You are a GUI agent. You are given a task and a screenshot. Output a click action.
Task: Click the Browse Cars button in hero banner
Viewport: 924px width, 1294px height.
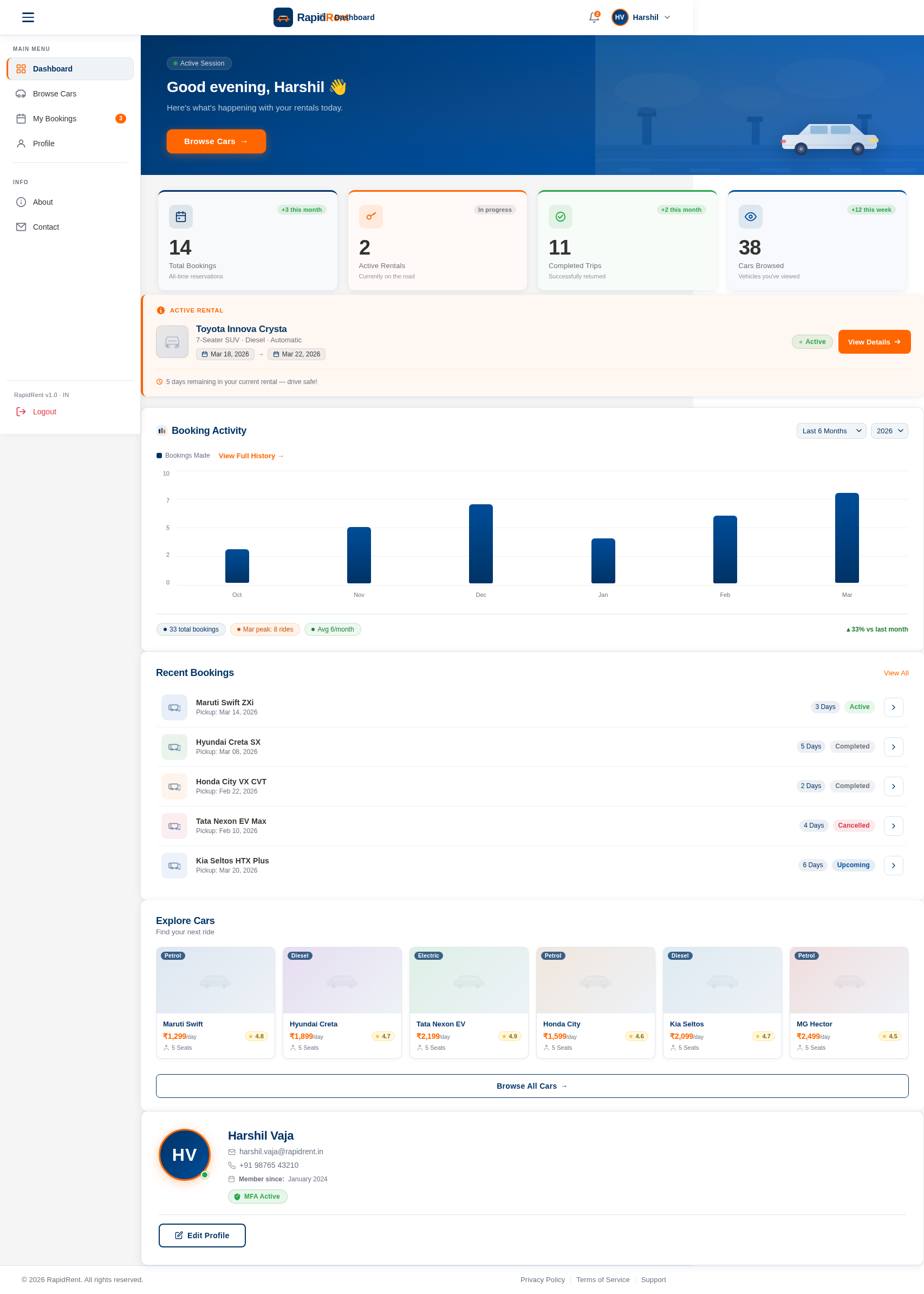point(216,141)
